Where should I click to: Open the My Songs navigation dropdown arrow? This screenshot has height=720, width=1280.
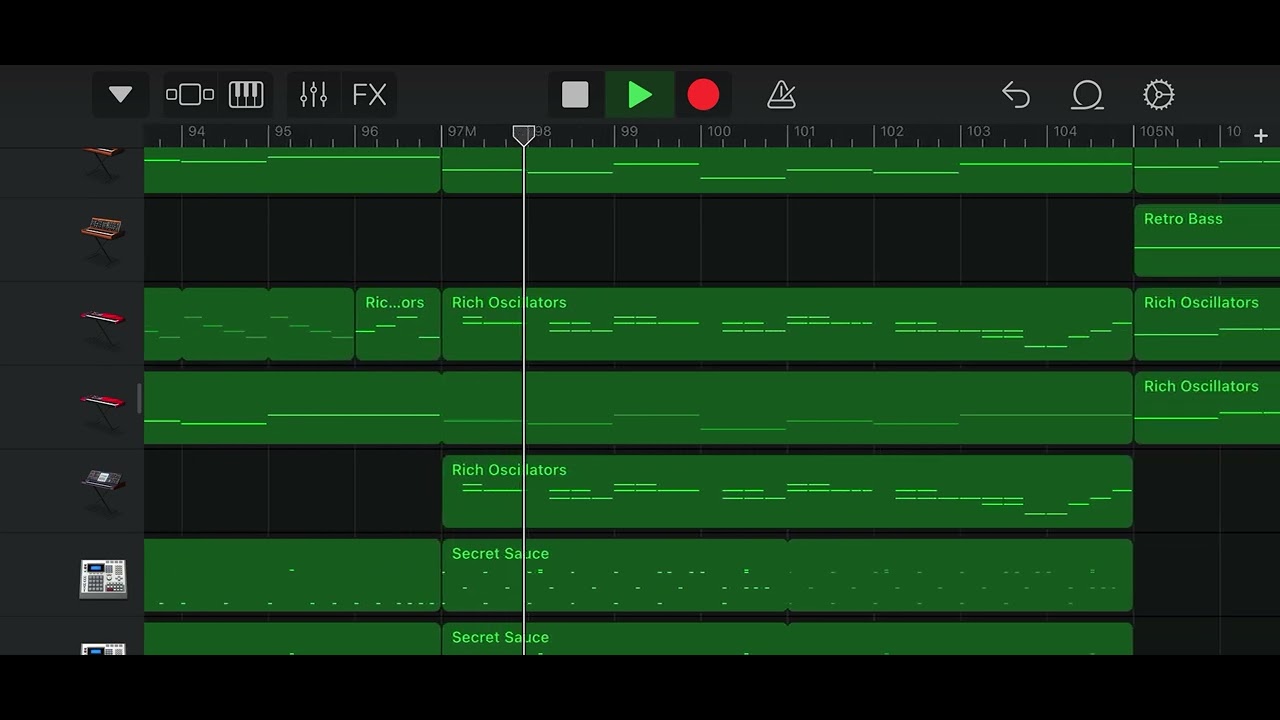pos(120,95)
